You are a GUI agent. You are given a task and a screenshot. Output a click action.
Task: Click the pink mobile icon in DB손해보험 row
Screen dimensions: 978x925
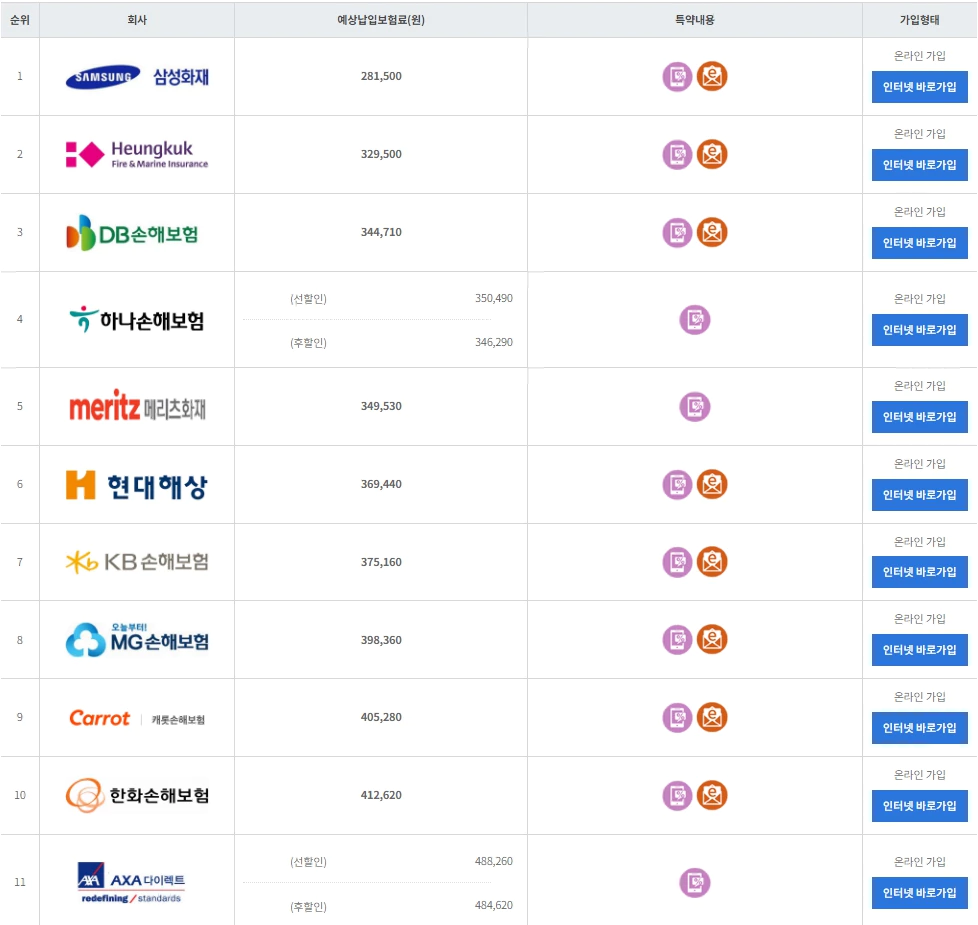pyautogui.click(x=677, y=233)
